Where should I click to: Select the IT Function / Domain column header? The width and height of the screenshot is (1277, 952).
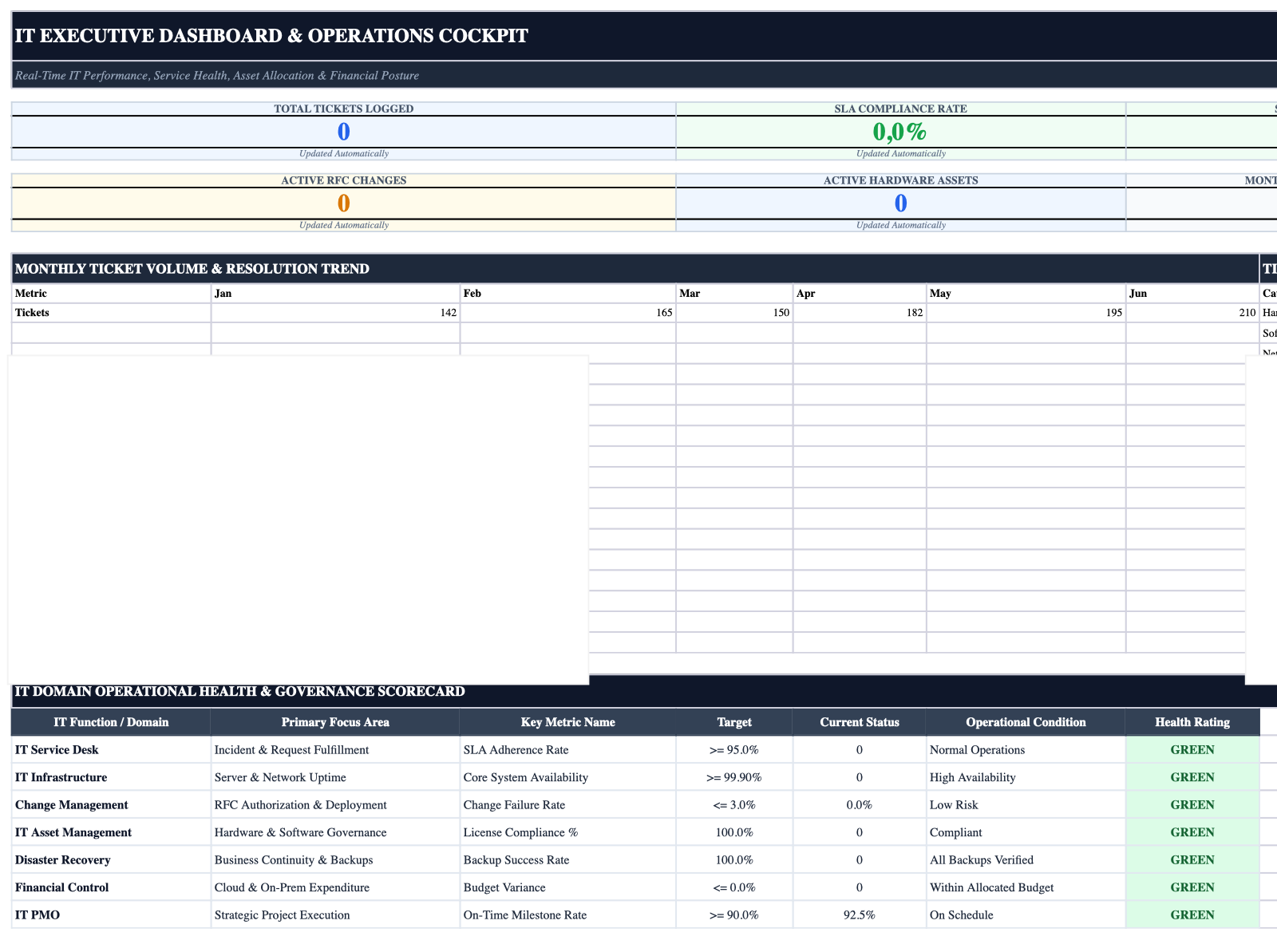pos(111,722)
